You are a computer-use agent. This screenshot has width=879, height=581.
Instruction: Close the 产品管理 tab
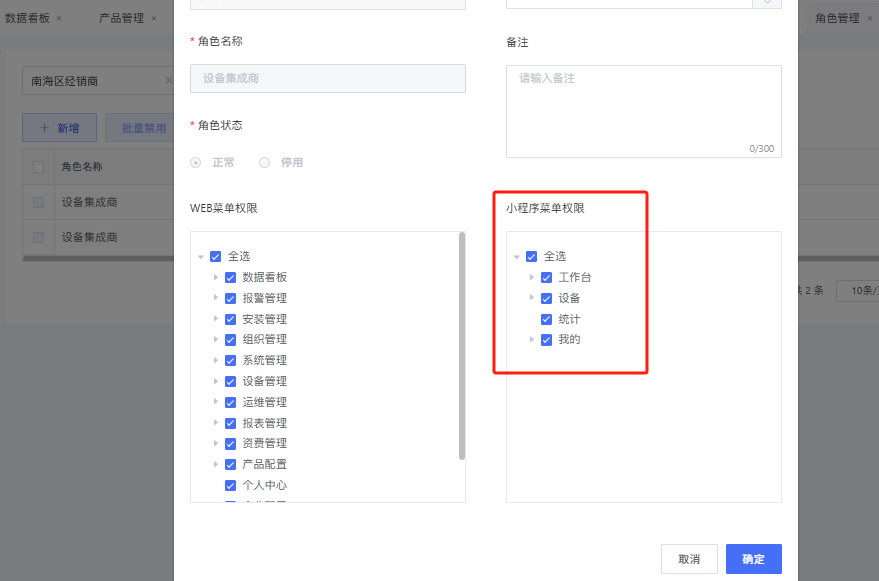tap(153, 18)
